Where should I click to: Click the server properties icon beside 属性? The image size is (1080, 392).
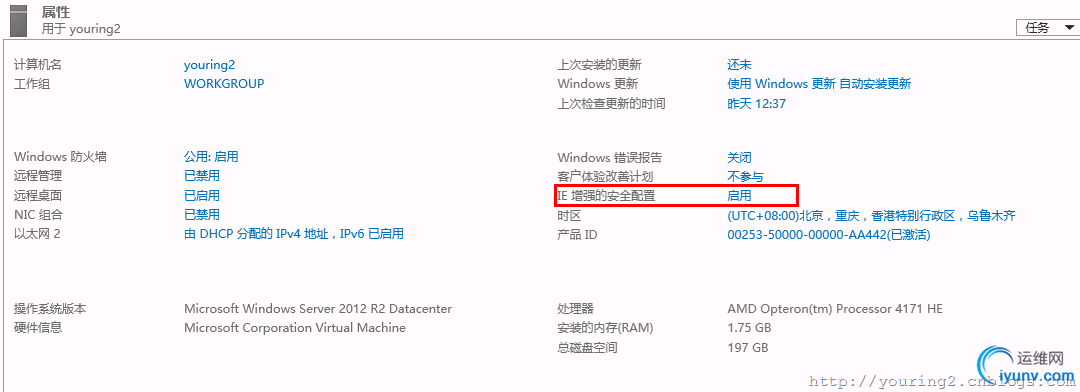click(19, 19)
